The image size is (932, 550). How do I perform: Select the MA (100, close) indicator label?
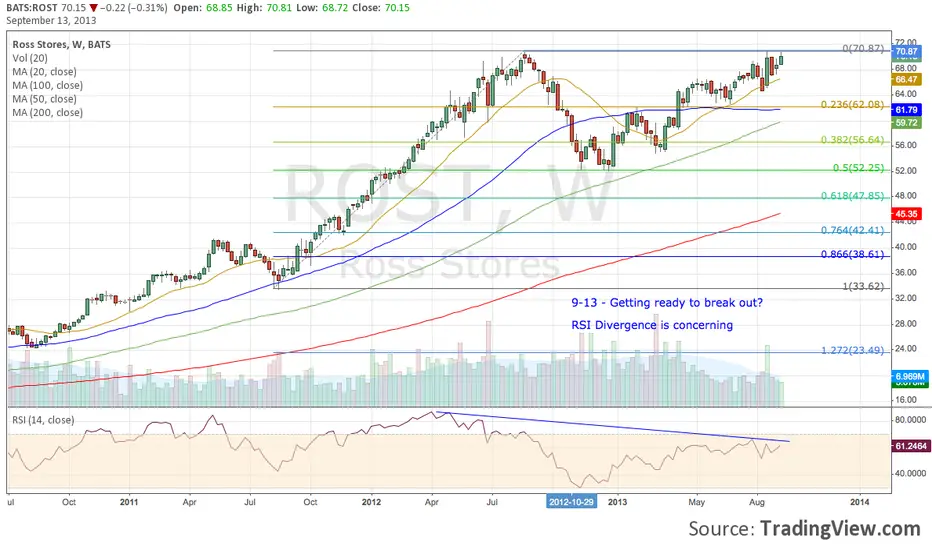point(48,86)
